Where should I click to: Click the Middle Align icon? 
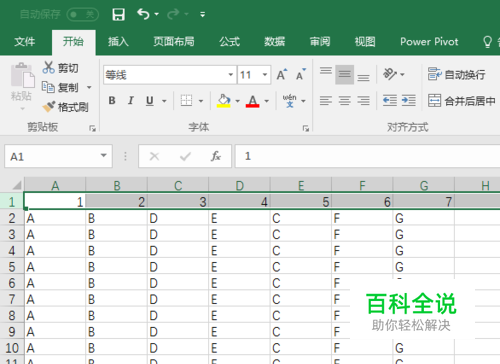click(x=344, y=74)
